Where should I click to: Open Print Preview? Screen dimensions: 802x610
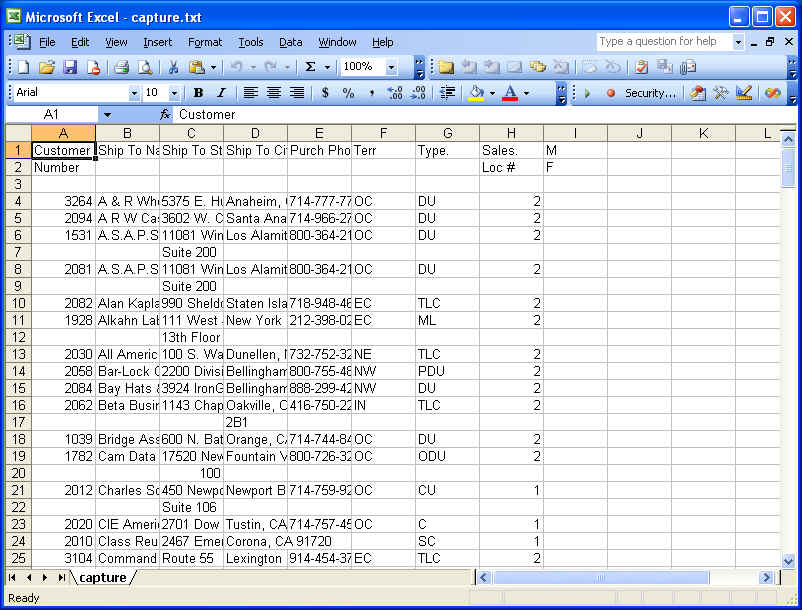[145, 67]
